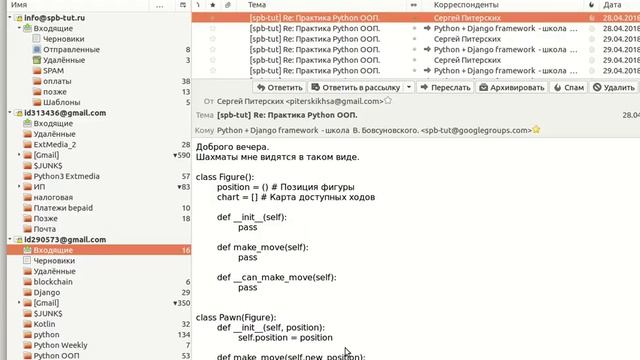
Task: Archive message with Архивировать
Action: [512, 87]
